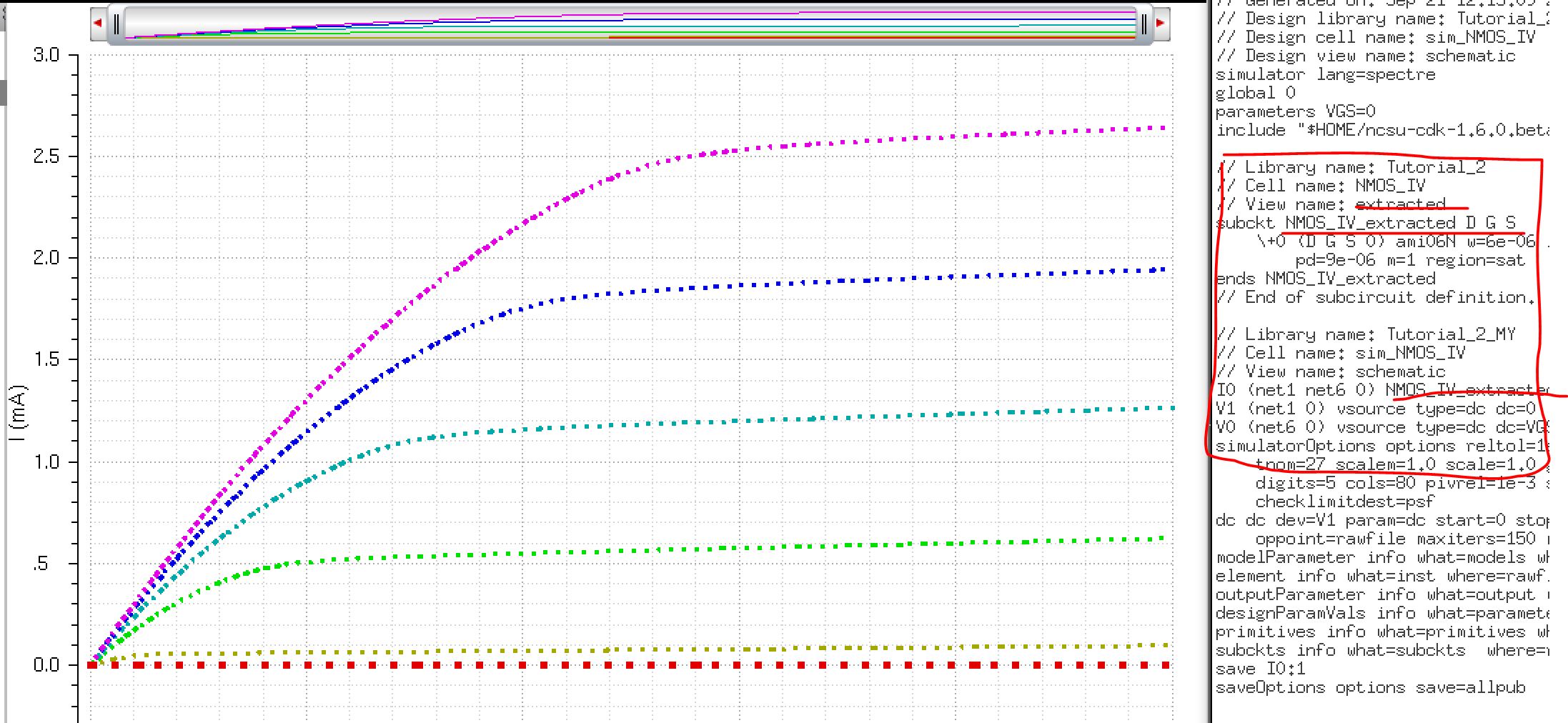Click the 1.5 Y-axis tick label

46,359
